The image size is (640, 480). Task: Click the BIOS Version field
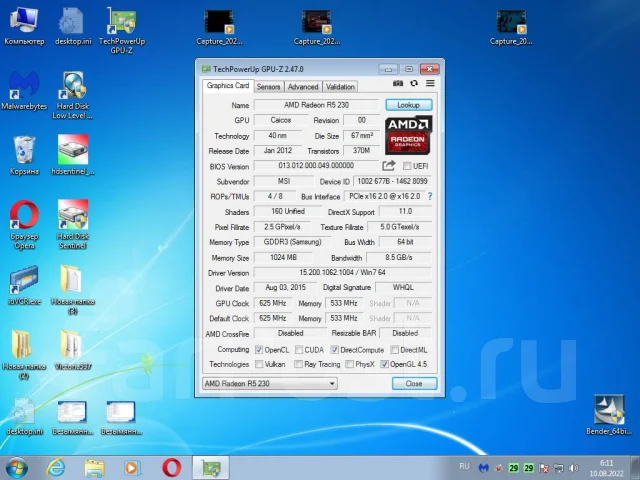coord(316,166)
